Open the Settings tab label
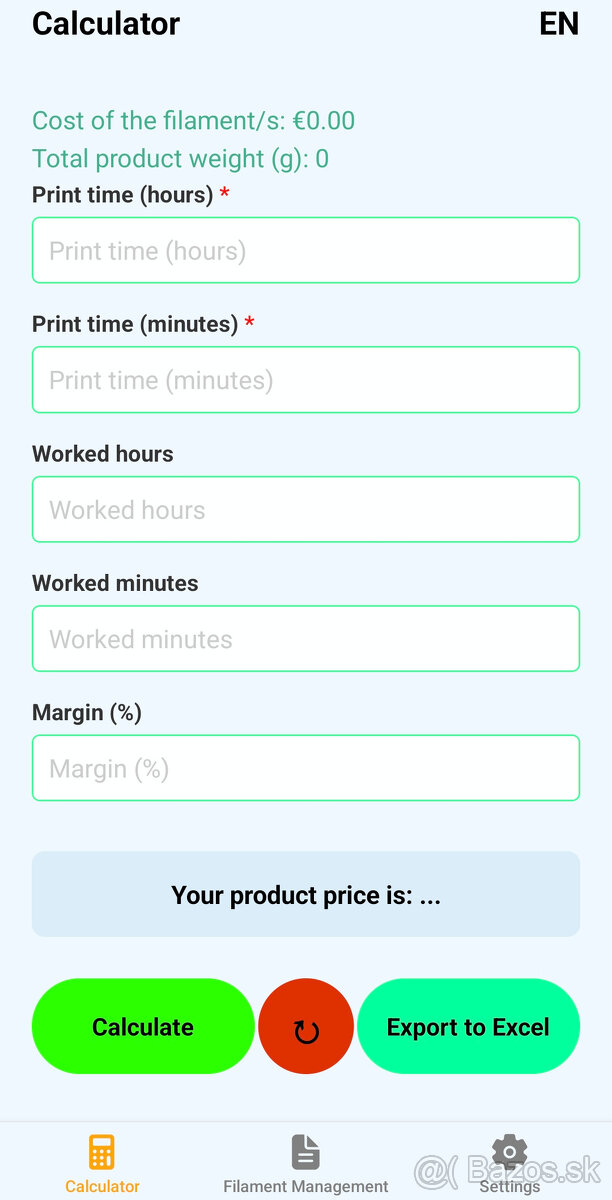 pos(510,1186)
